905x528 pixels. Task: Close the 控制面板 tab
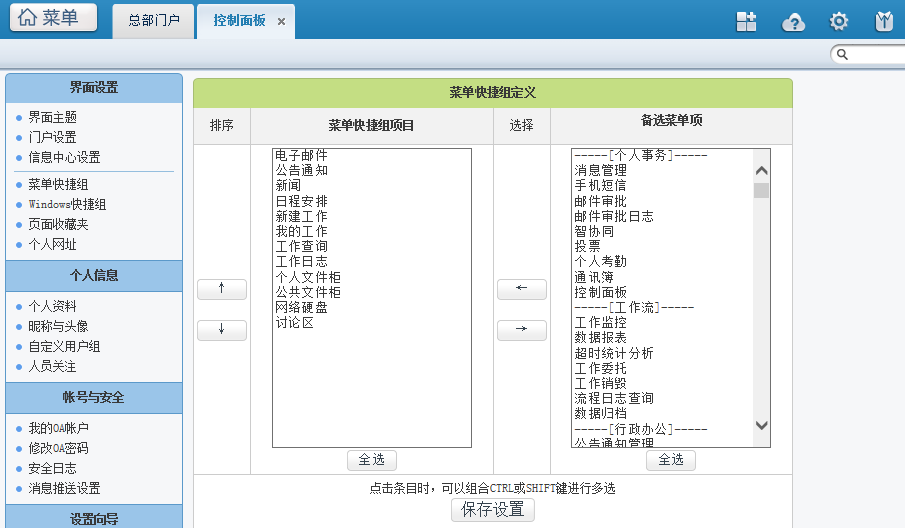[x=281, y=21]
